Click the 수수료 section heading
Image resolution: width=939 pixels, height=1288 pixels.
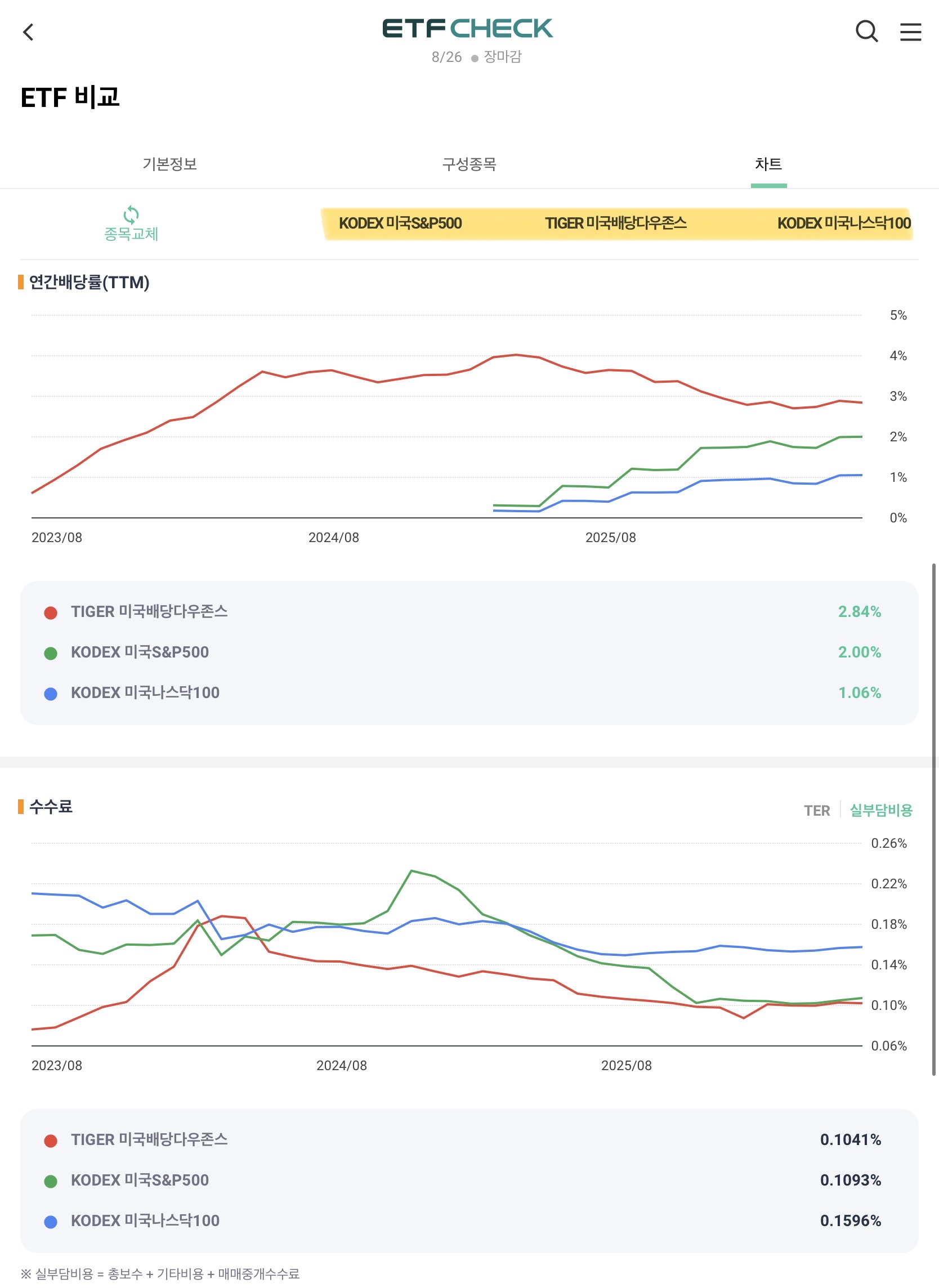(51, 807)
